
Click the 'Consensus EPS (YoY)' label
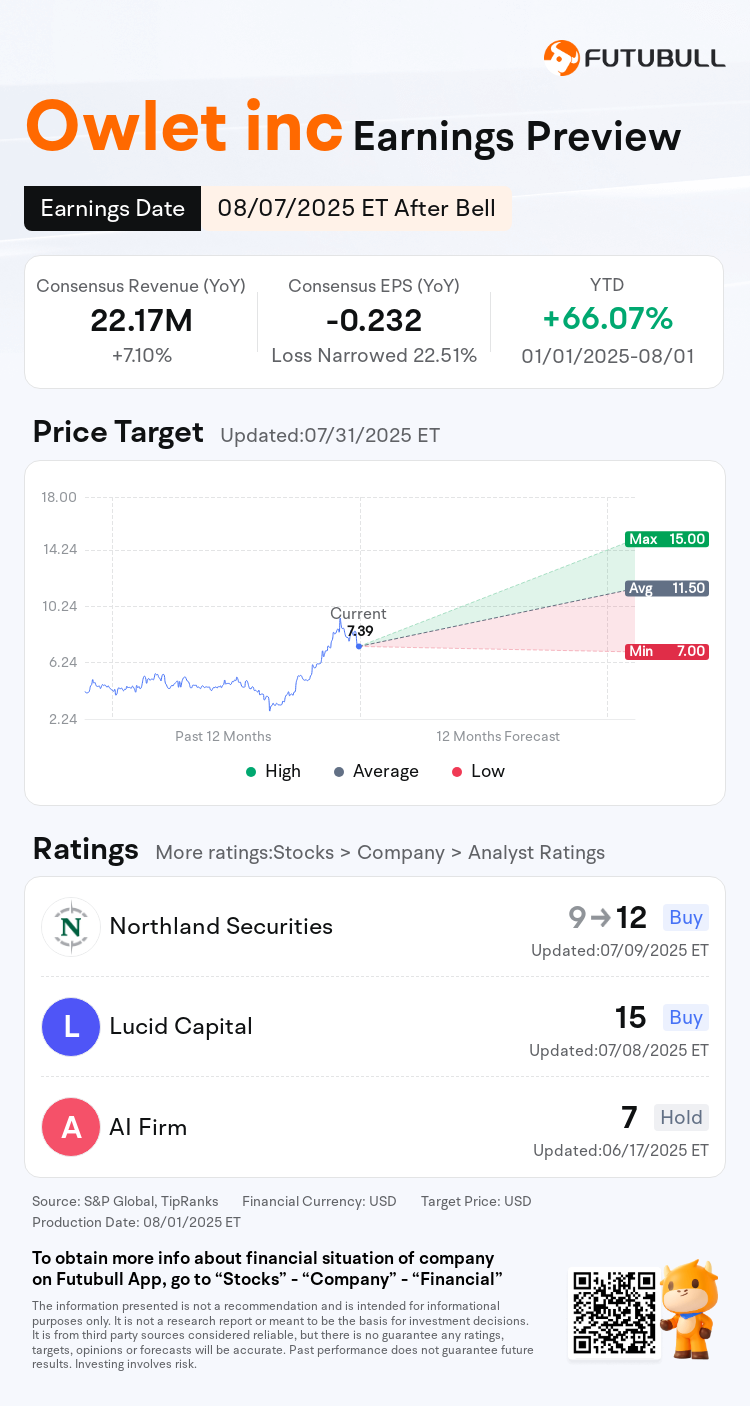[374, 286]
